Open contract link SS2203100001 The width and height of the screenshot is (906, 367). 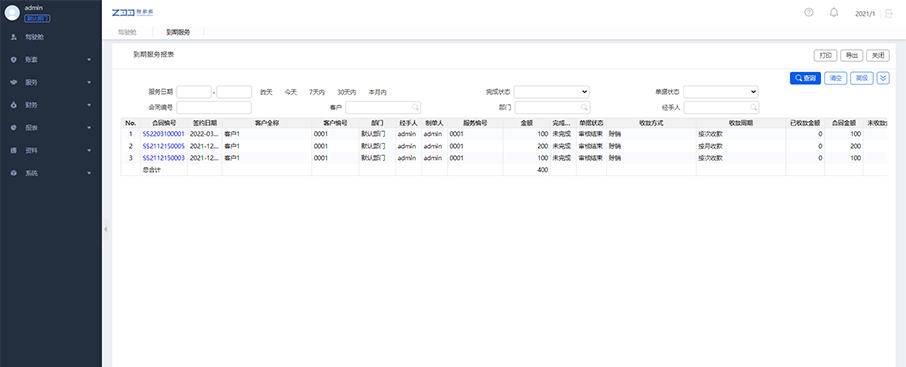[164, 134]
